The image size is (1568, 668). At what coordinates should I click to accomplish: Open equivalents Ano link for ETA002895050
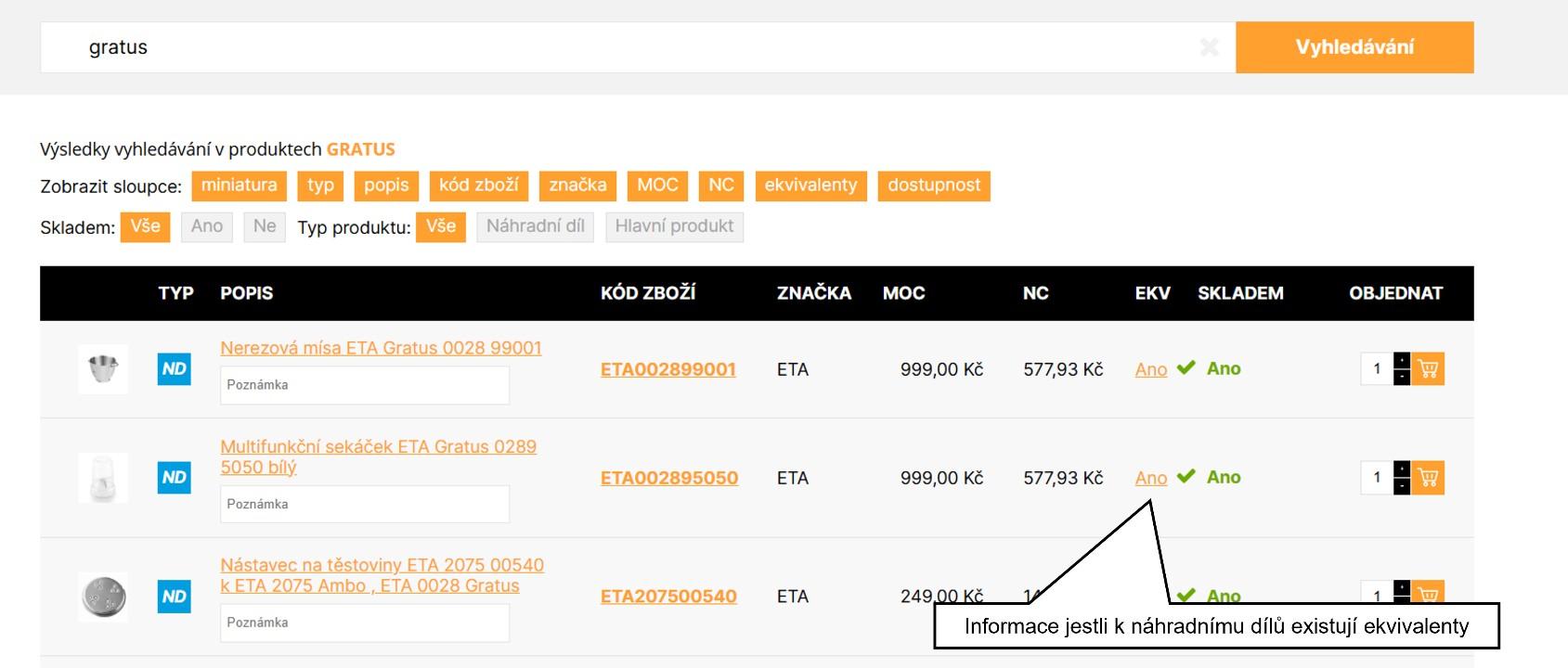coord(1151,478)
